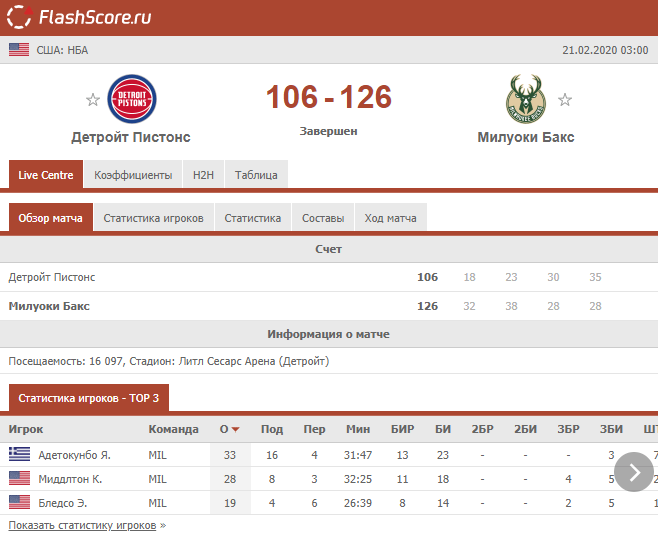
Task: Click Greek flag beside Адетокунбо Я.
Action: 19,454
